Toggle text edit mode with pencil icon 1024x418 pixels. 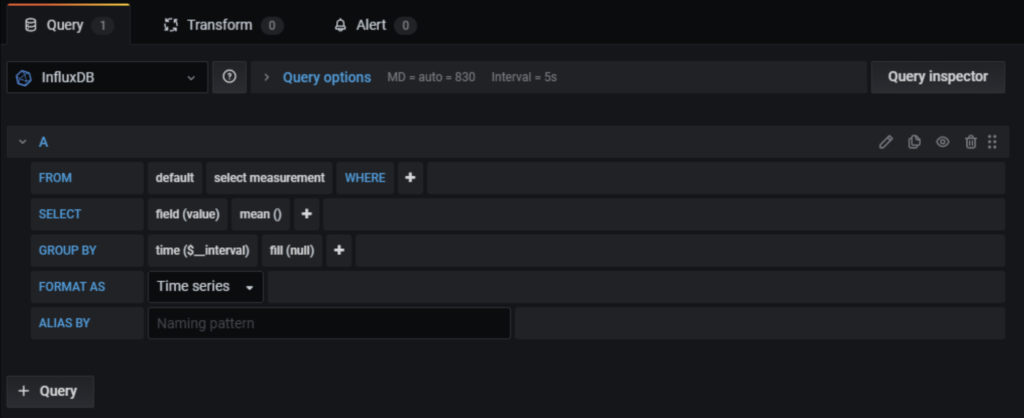click(x=885, y=142)
